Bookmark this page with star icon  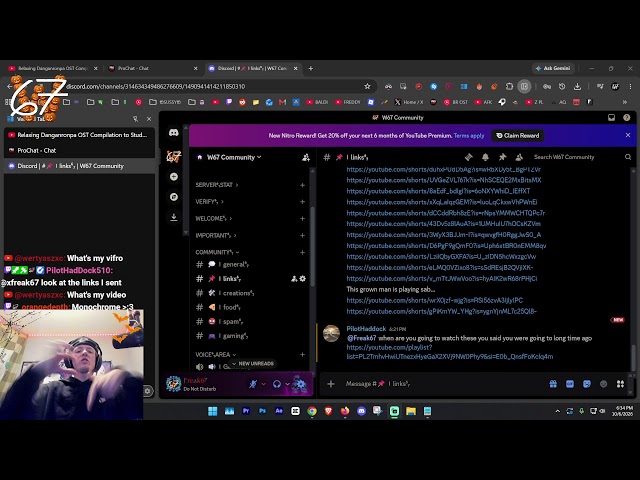pyautogui.click(x=367, y=86)
